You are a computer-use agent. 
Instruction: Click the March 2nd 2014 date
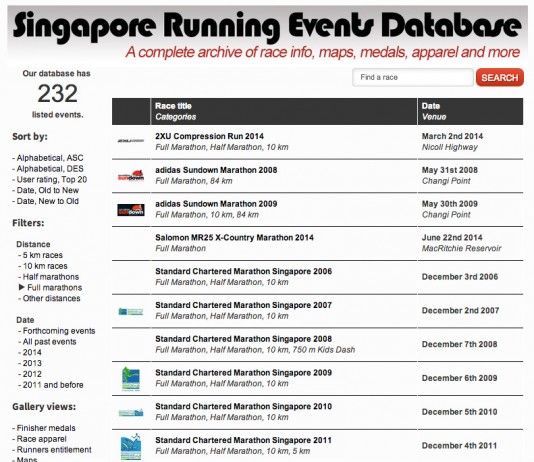pos(452,136)
